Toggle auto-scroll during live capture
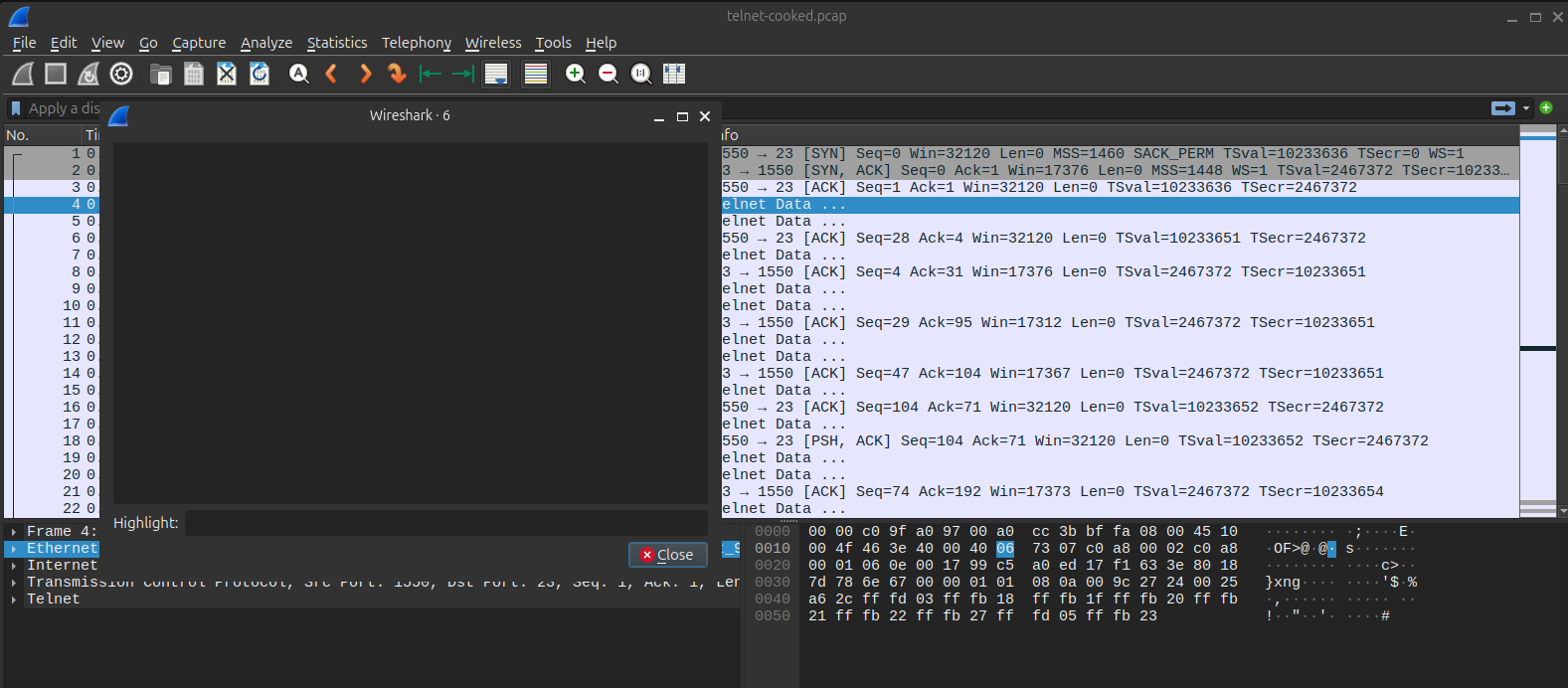The image size is (1568, 688). click(x=496, y=74)
